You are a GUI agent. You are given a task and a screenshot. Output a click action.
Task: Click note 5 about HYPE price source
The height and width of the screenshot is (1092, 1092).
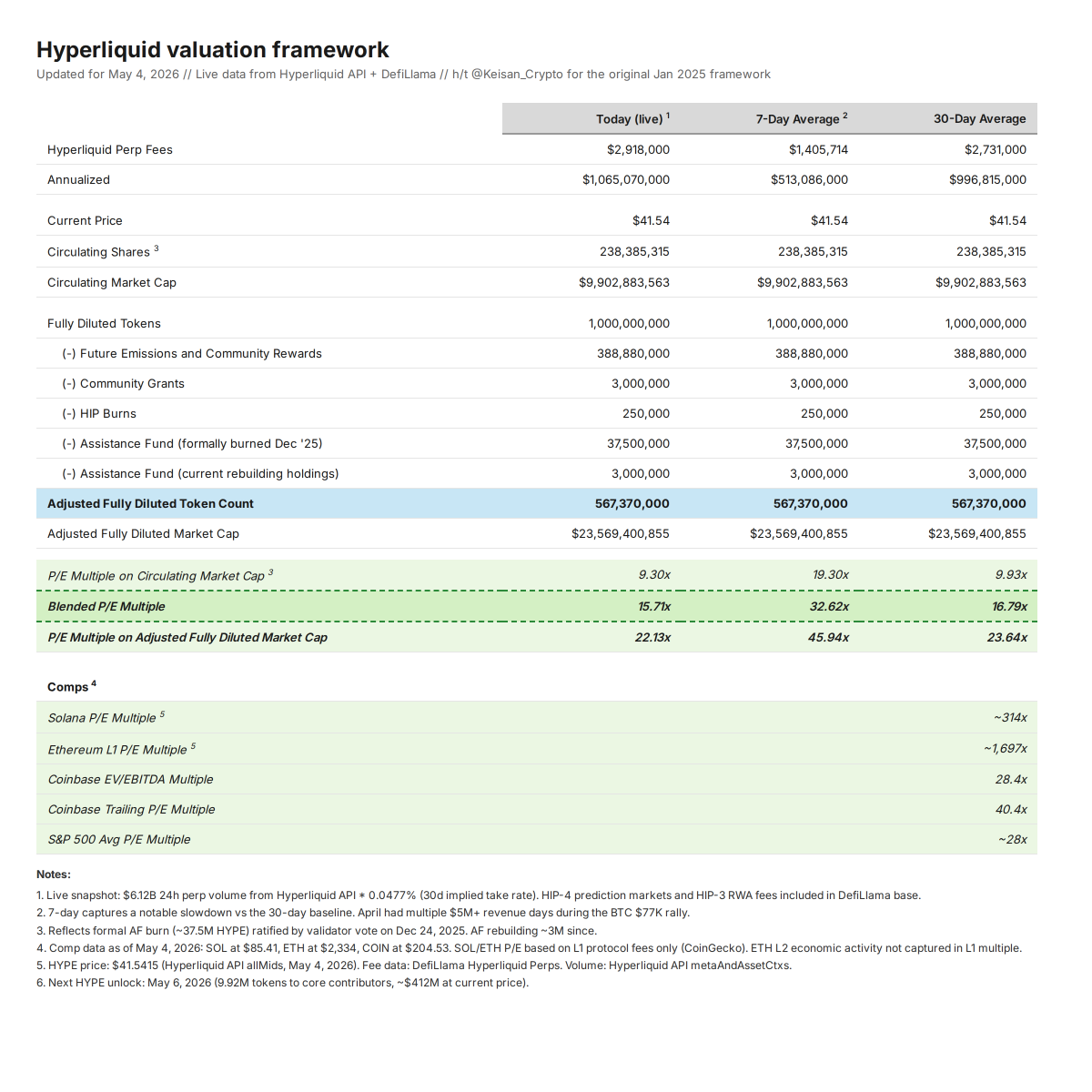[414, 966]
